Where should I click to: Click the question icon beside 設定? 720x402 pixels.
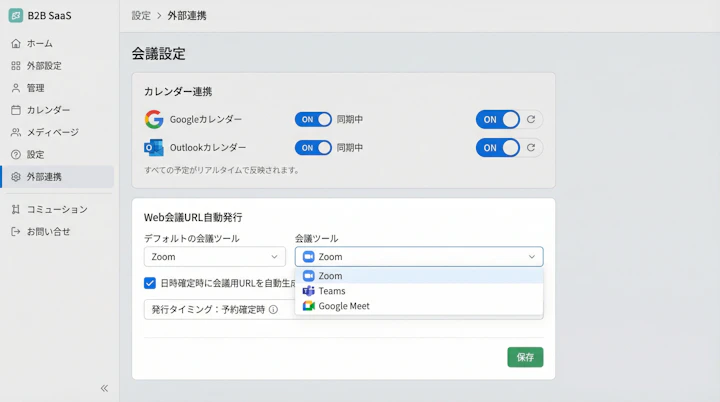point(16,154)
